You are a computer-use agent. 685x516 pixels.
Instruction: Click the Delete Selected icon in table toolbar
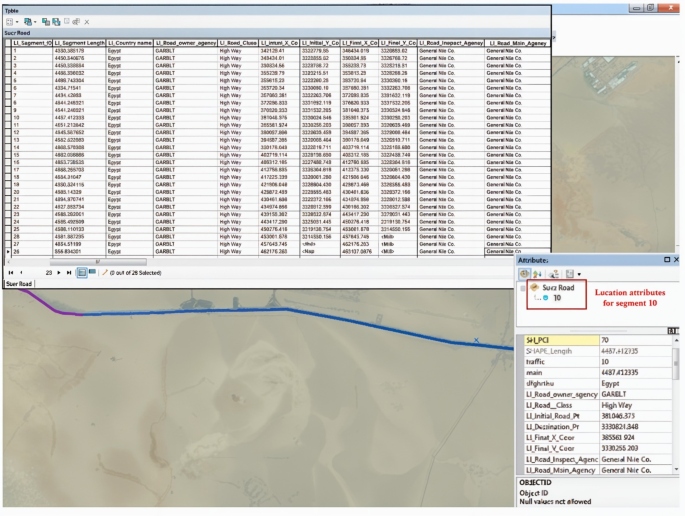coord(86,21)
